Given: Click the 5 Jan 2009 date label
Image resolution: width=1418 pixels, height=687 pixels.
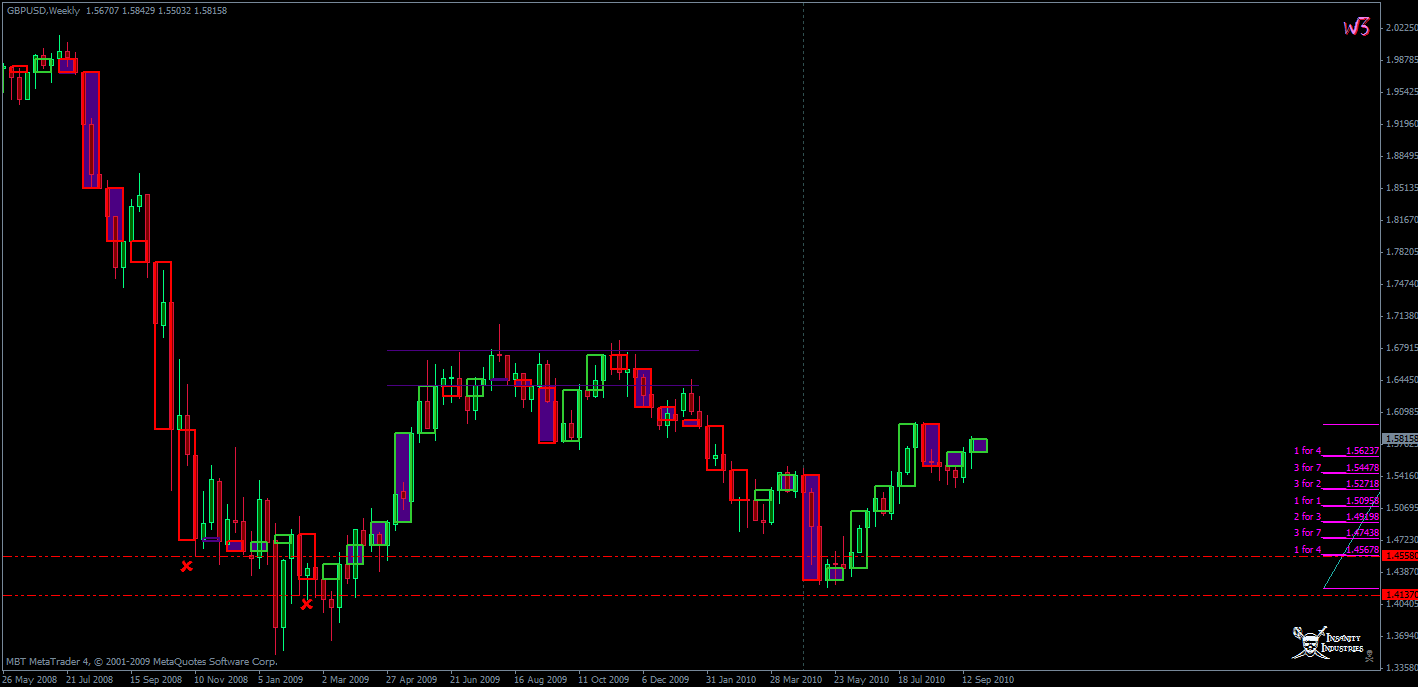Looking at the screenshot, I should (x=282, y=679).
